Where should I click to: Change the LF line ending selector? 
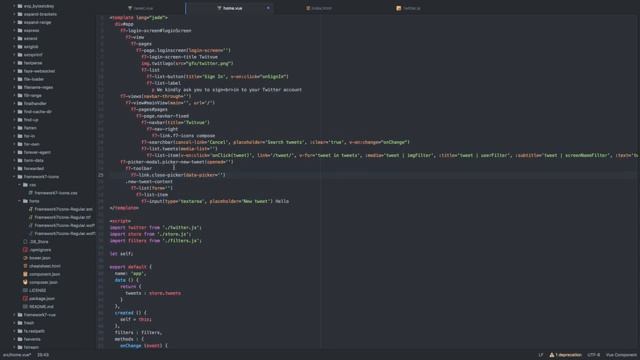tap(541, 355)
